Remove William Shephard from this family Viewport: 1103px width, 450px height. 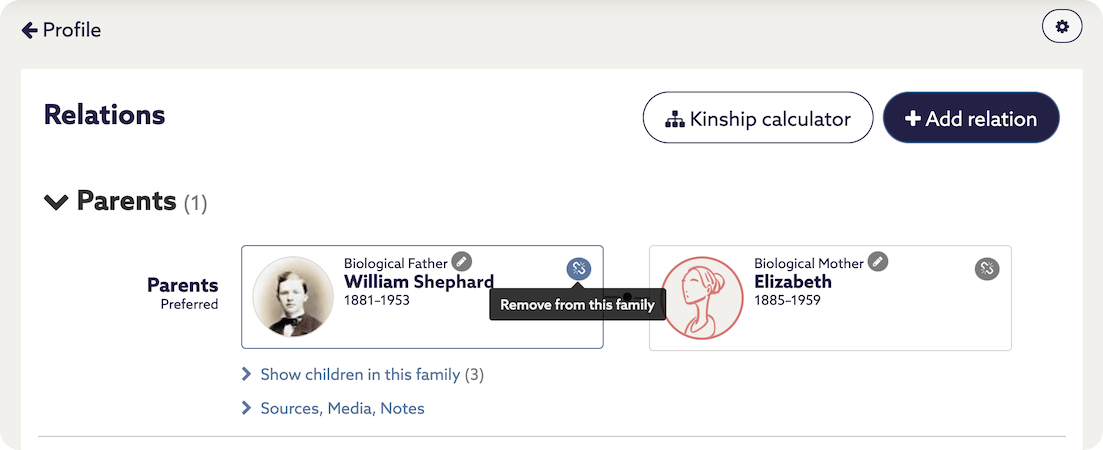[579, 268]
